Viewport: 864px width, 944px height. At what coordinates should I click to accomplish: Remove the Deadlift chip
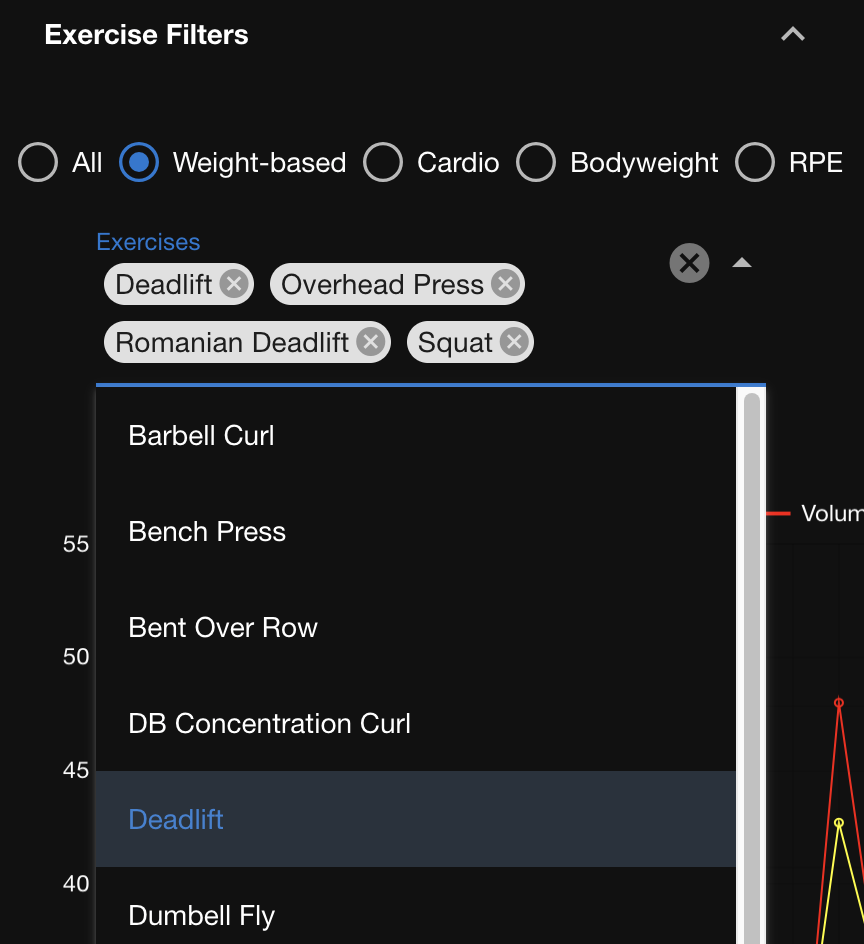[233, 285]
